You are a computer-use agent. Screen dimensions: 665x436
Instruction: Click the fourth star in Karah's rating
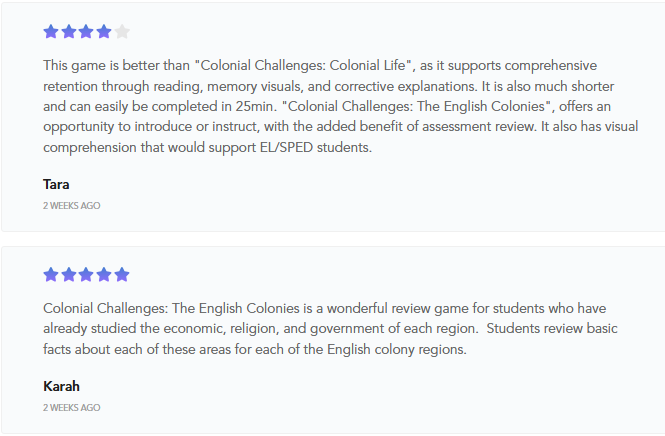click(x=104, y=275)
